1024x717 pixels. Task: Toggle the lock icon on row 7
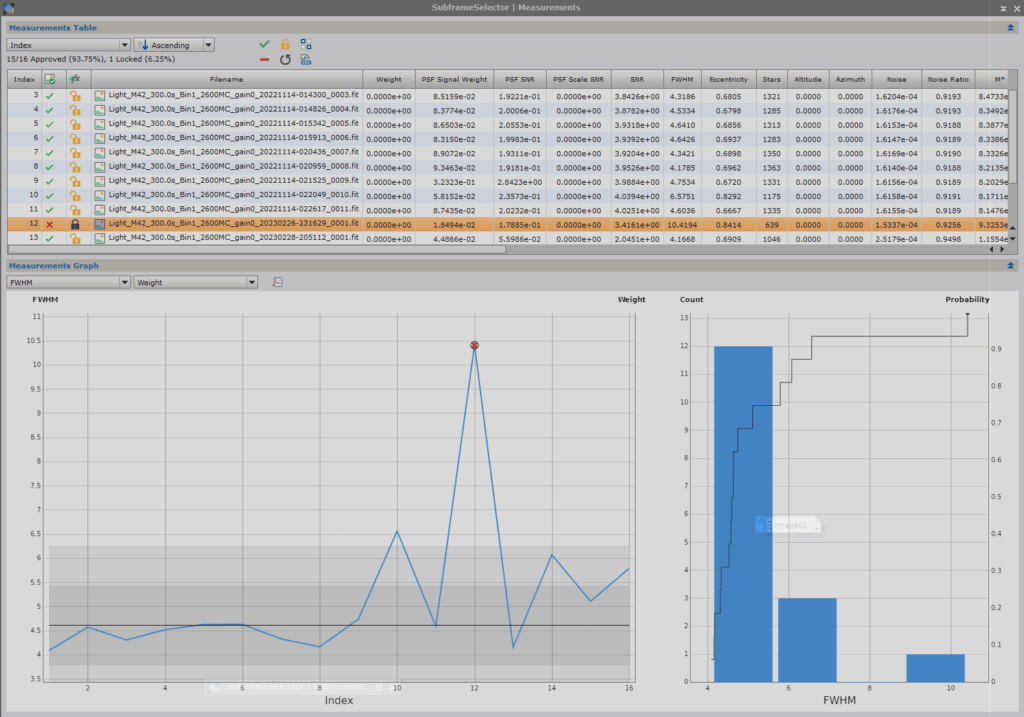pos(74,152)
